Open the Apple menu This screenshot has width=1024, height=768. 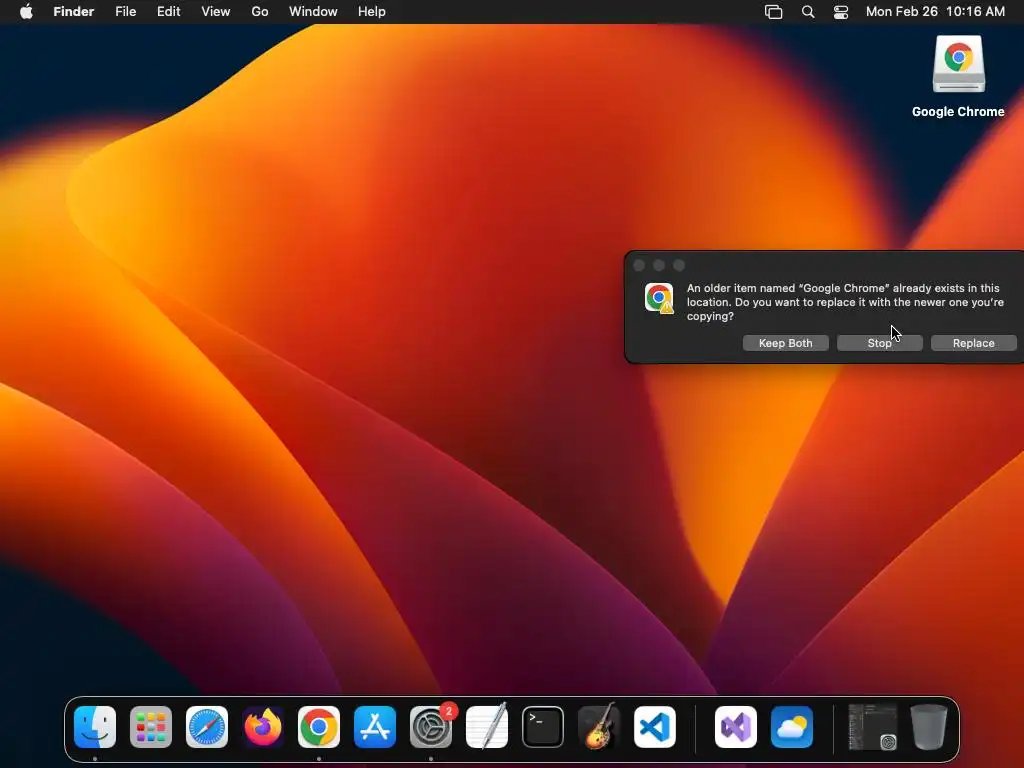pyautogui.click(x=26, y=12)
